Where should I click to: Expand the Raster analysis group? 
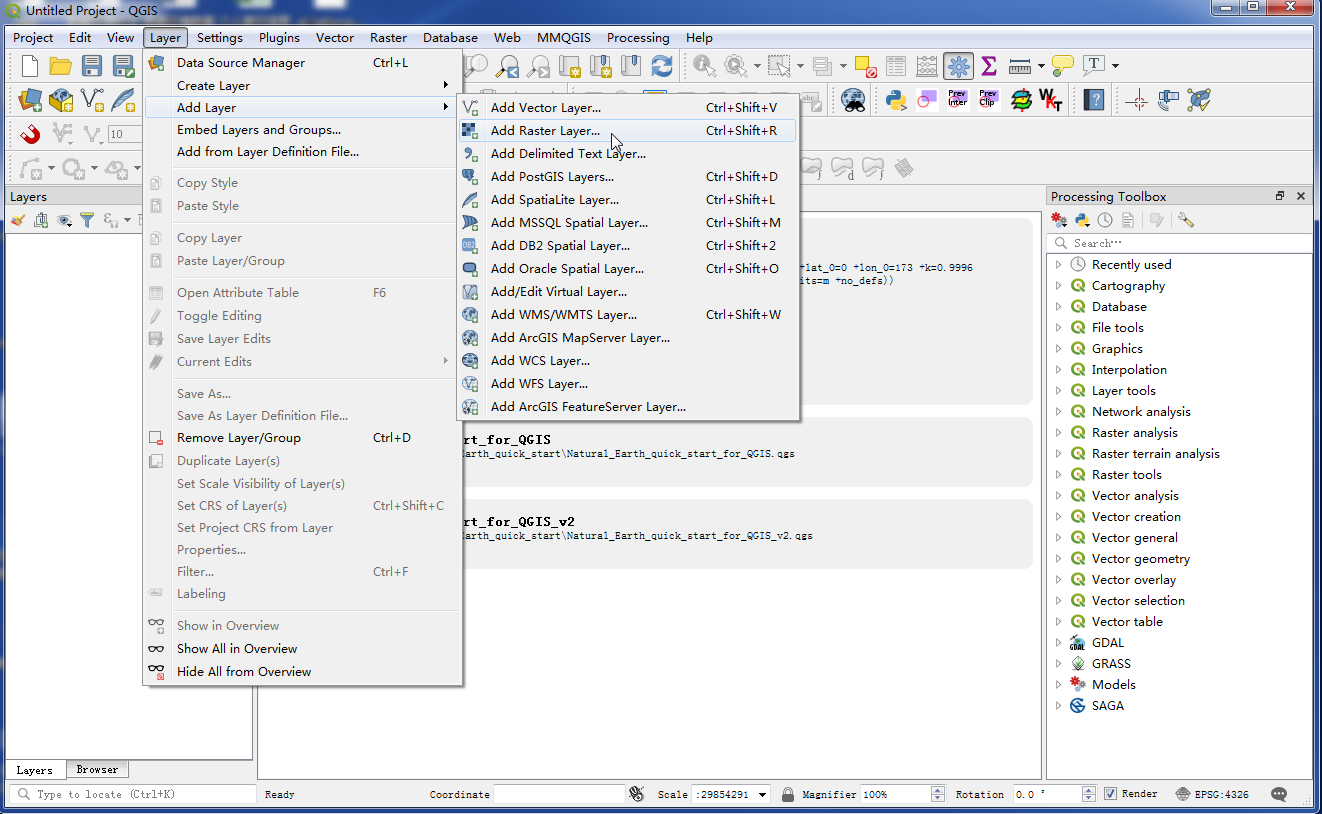point(1059,433)
